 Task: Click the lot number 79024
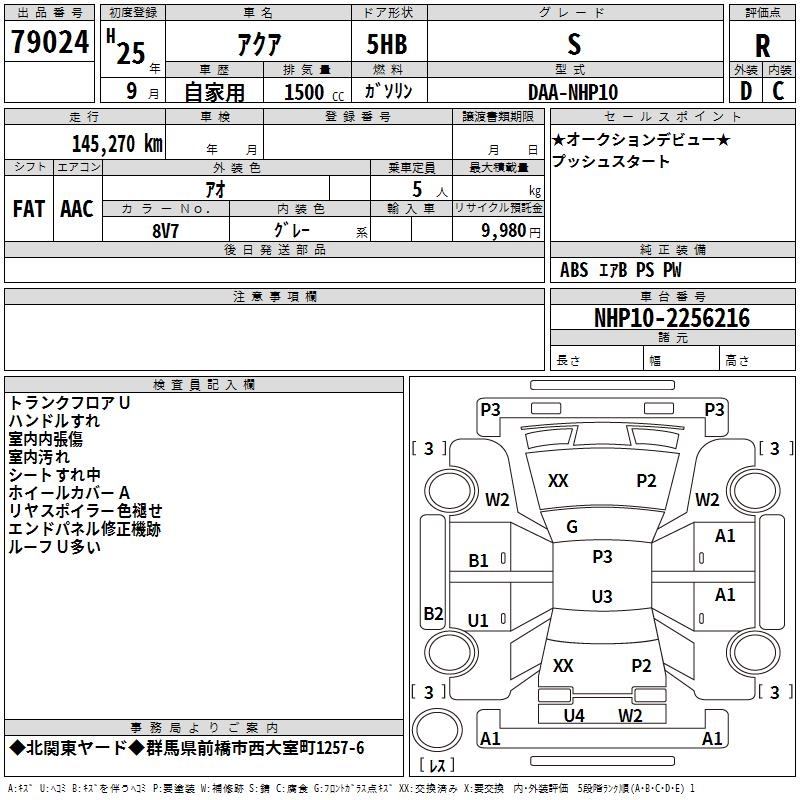click(50, 42)
